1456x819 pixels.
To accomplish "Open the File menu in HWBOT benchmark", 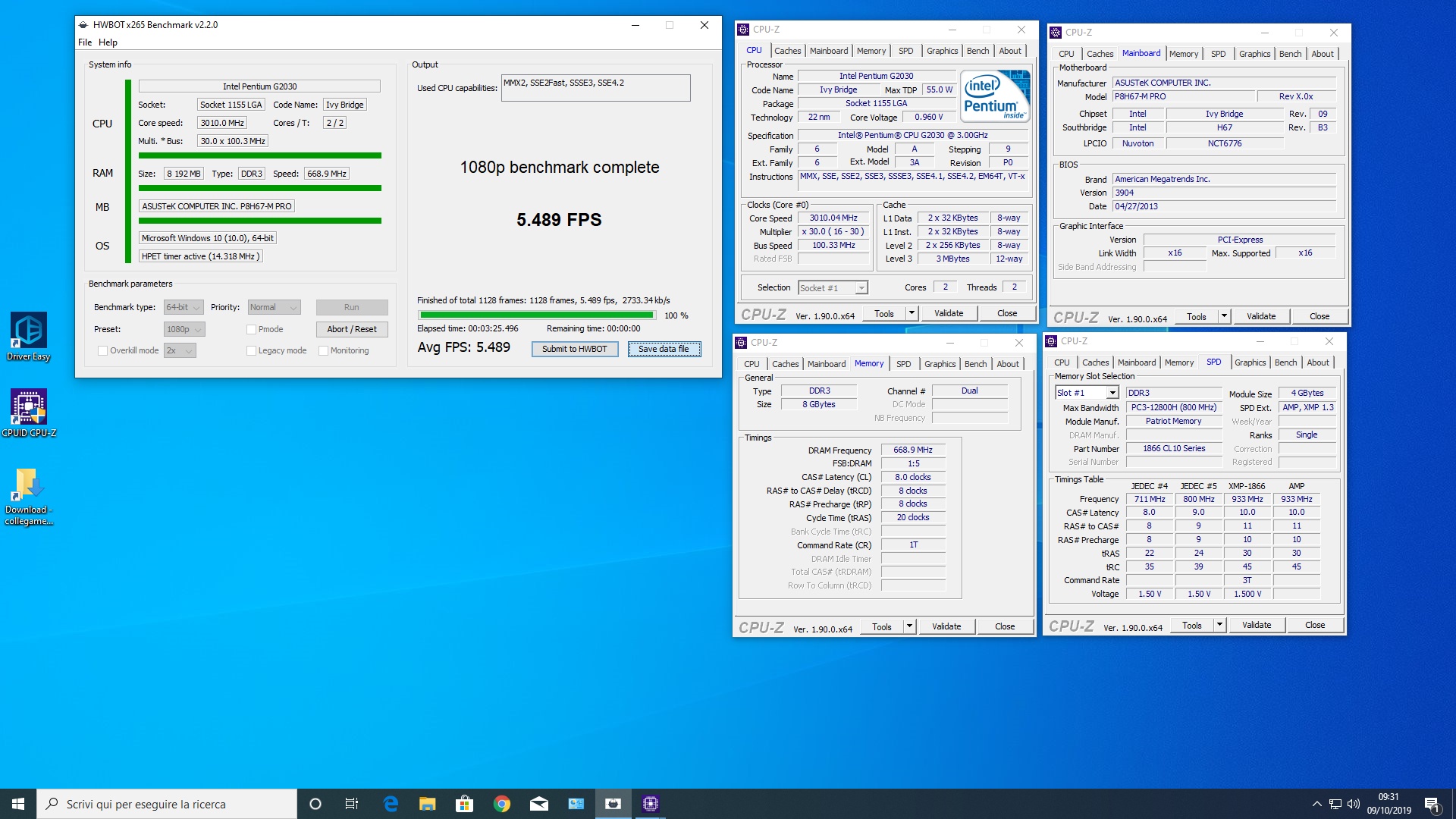I will coord(85,42).
